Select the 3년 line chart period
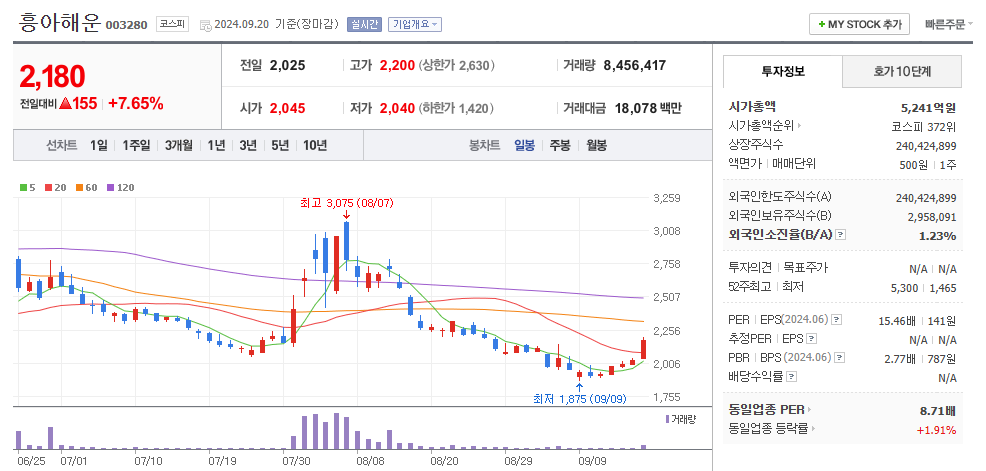This screenshot has width=986, height=471. tap(248, 145)
